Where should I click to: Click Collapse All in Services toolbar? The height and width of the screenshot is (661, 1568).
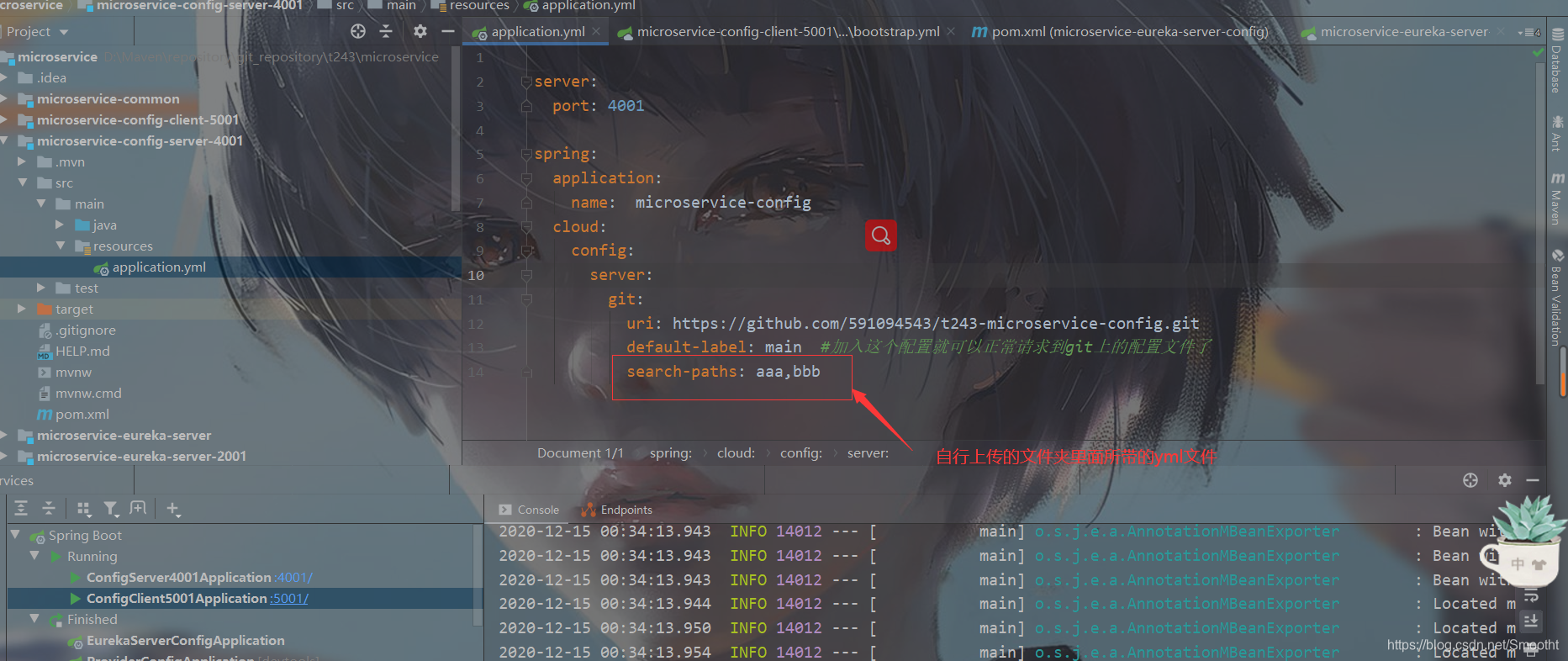[x=49, y=508]
